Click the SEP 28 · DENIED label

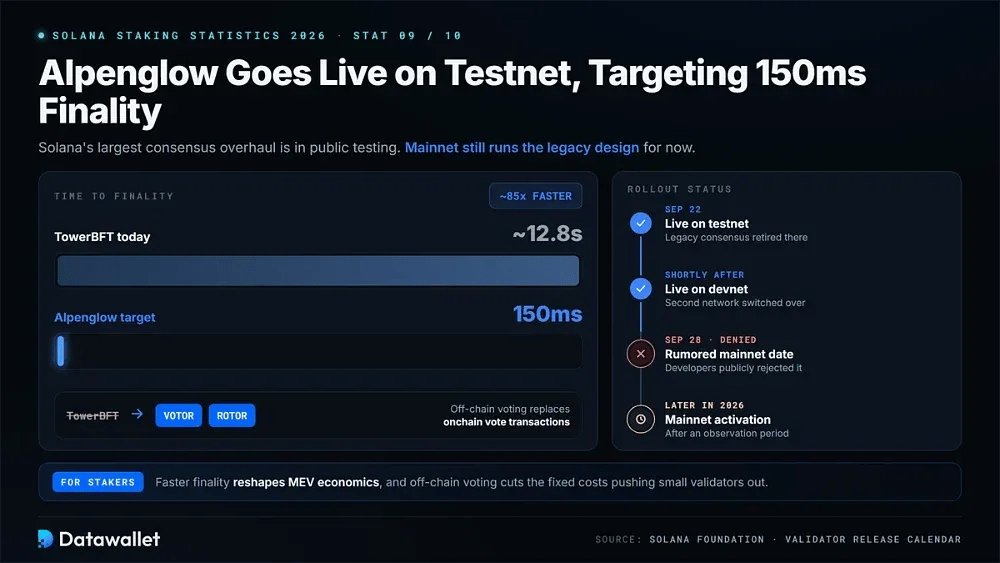click(710, 340)
